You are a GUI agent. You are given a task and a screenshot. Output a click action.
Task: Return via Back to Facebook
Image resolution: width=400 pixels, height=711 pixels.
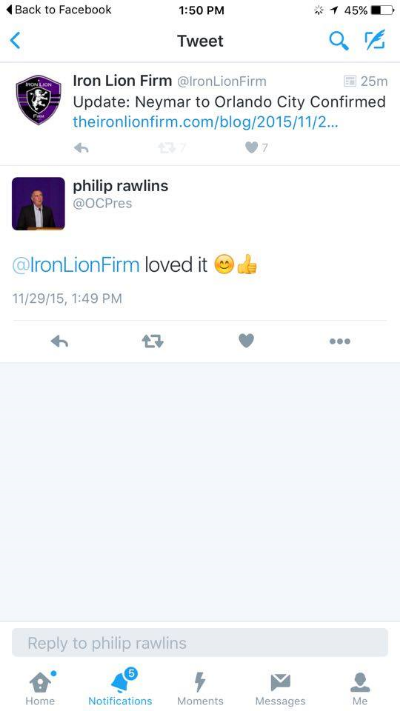58,10
